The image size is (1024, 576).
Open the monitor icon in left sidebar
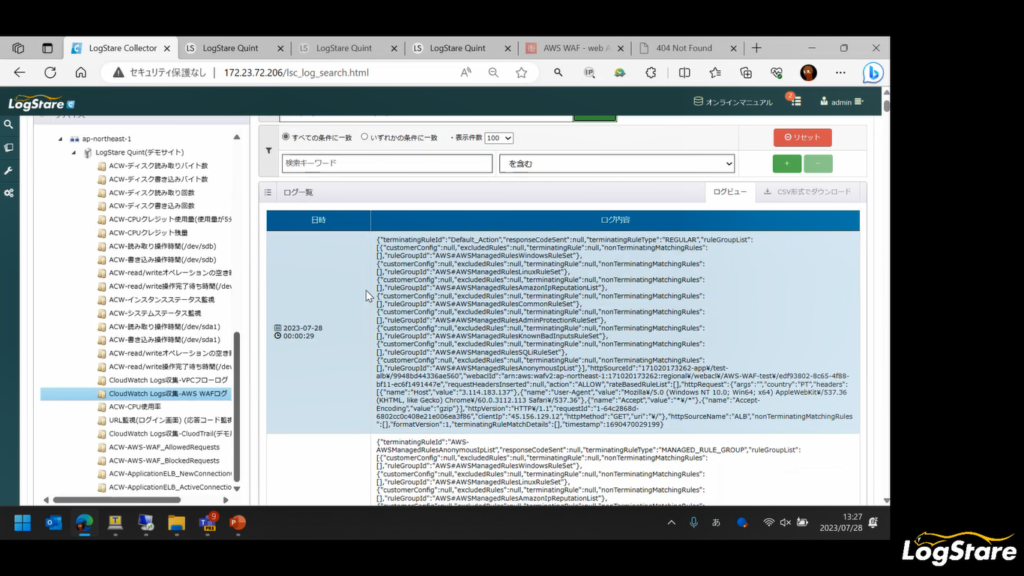click(8, 148)
